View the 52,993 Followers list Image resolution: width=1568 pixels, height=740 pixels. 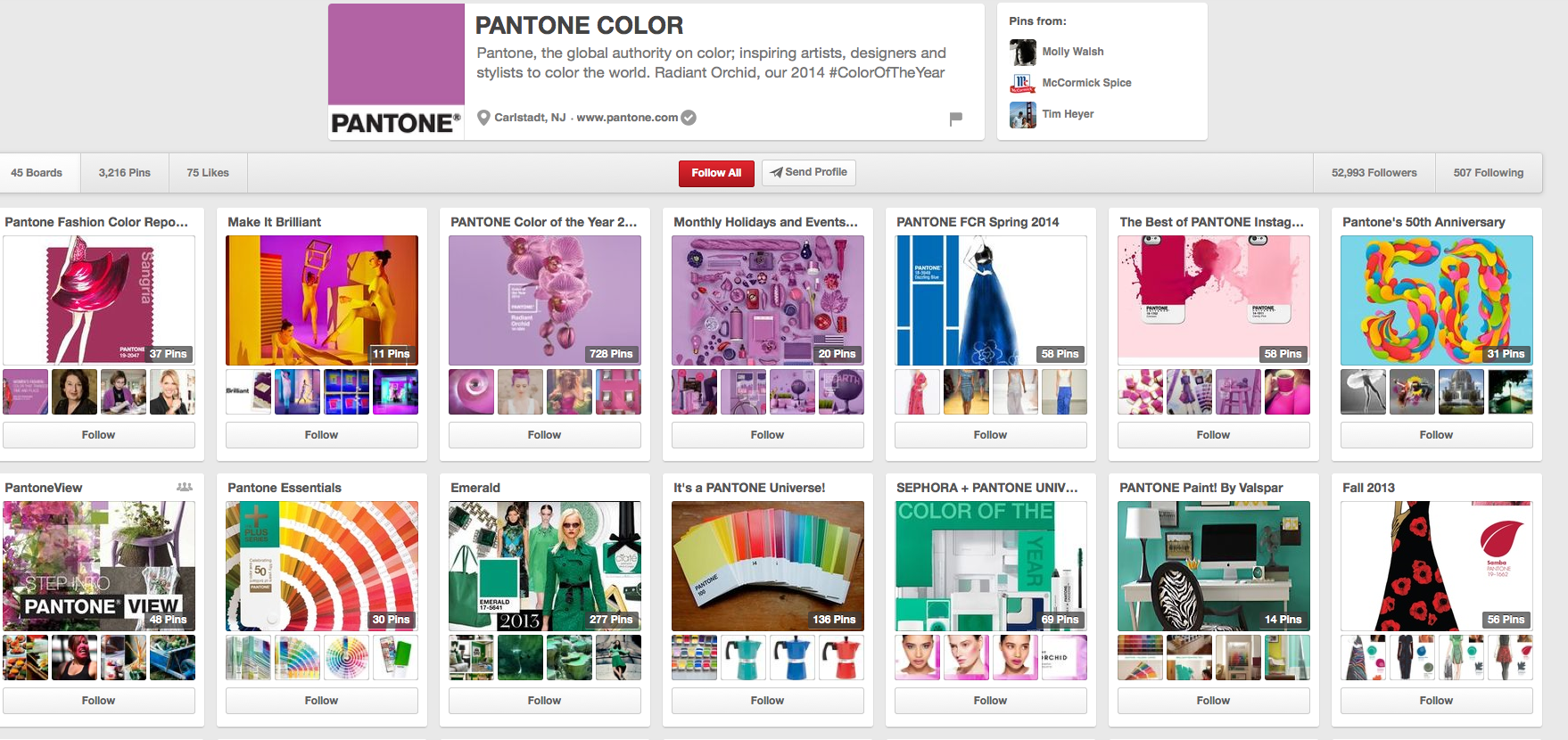click(1374, 173)
